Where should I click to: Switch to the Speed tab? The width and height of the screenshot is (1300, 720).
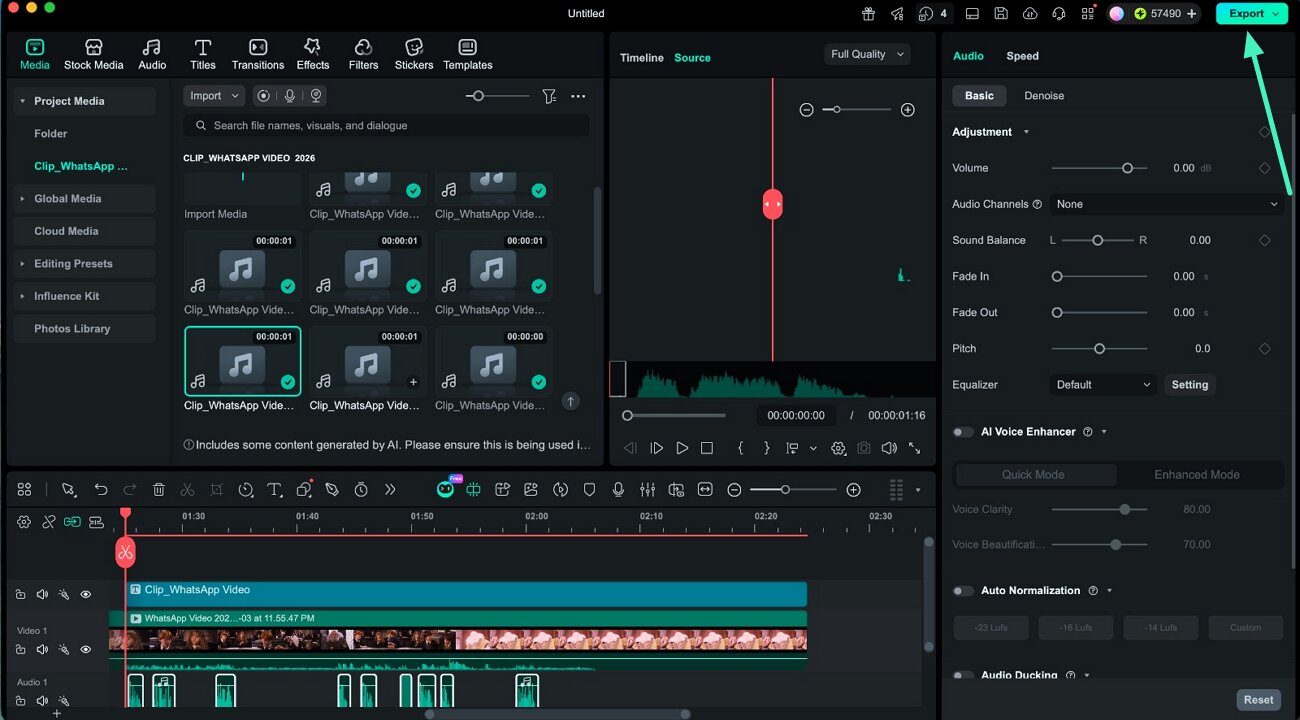pos(1022,56)
